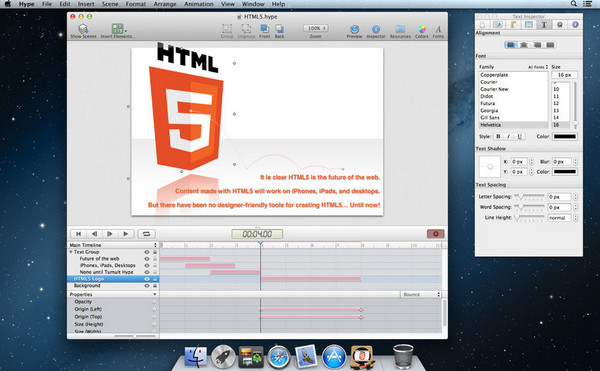Open the Main Timeline dropdown

[x=113, y=245]
